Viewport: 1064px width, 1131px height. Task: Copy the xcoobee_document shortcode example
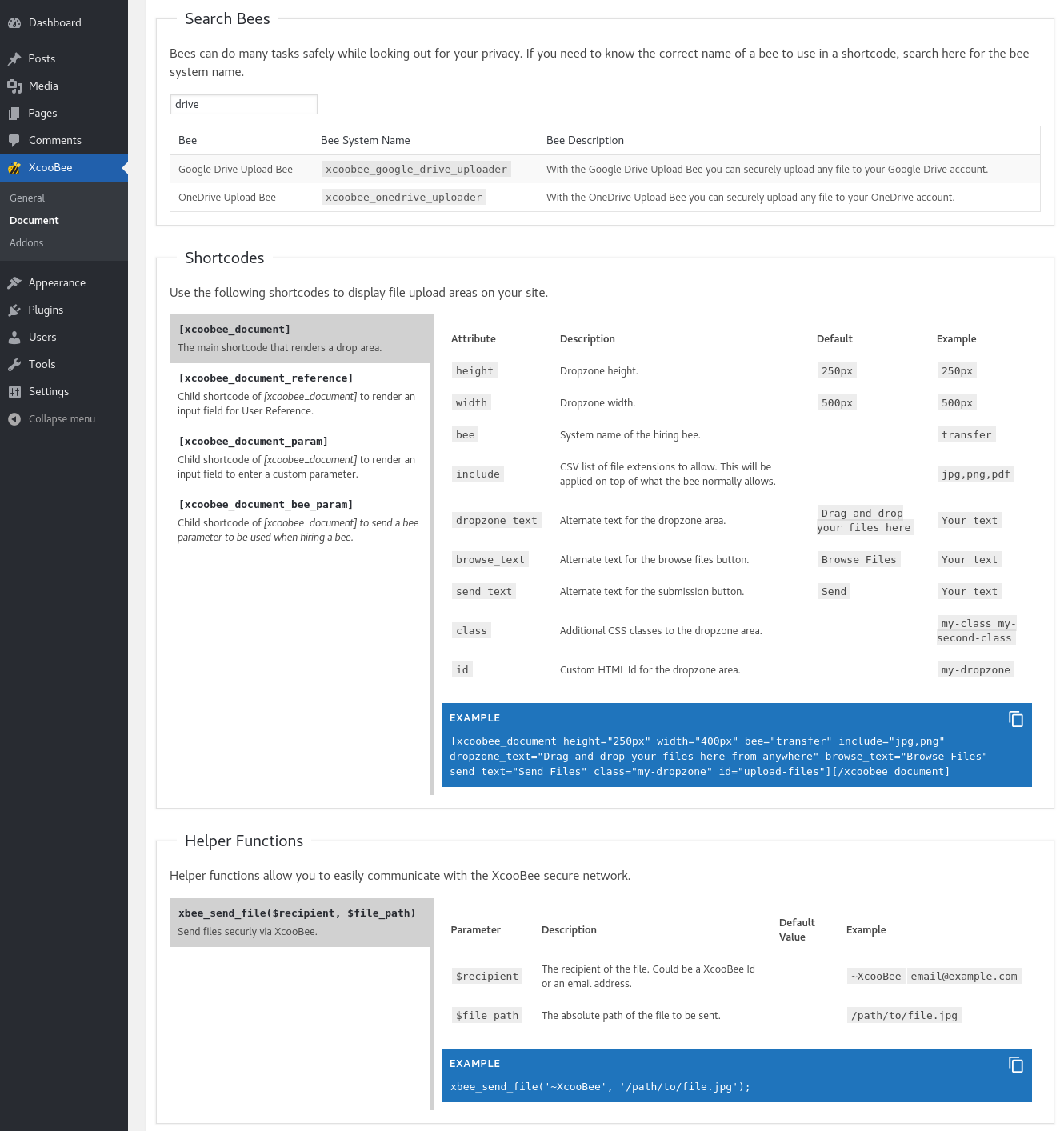tap(1016, 719)
